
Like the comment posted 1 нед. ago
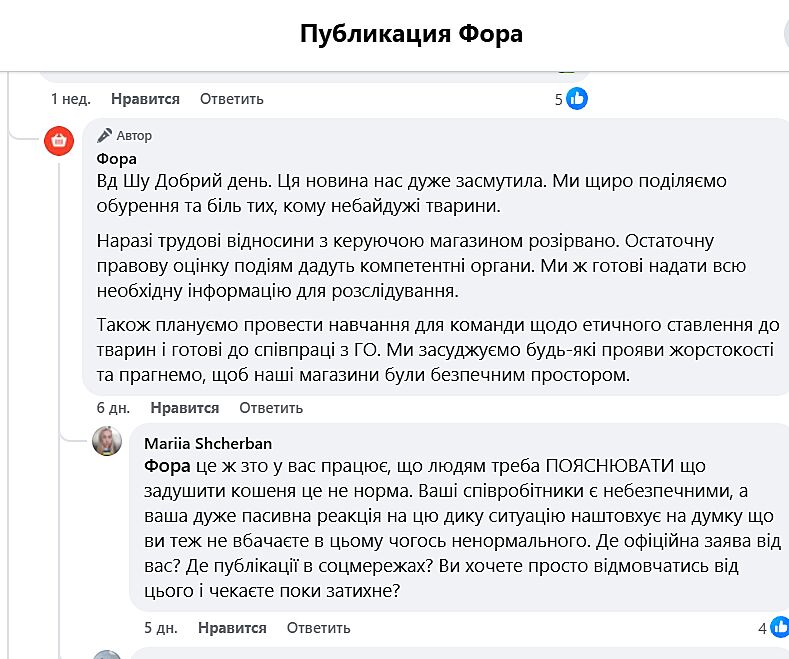(x=145, y=99)
